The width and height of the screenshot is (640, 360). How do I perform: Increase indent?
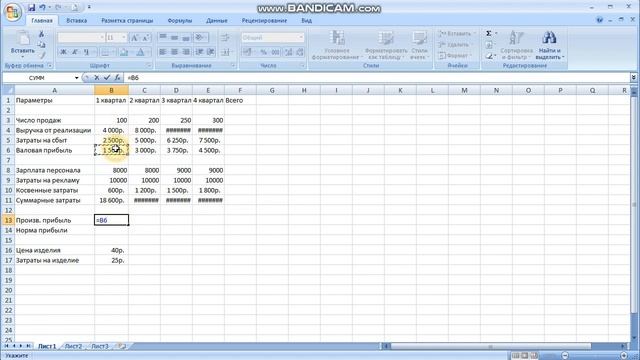coord(211,52)
